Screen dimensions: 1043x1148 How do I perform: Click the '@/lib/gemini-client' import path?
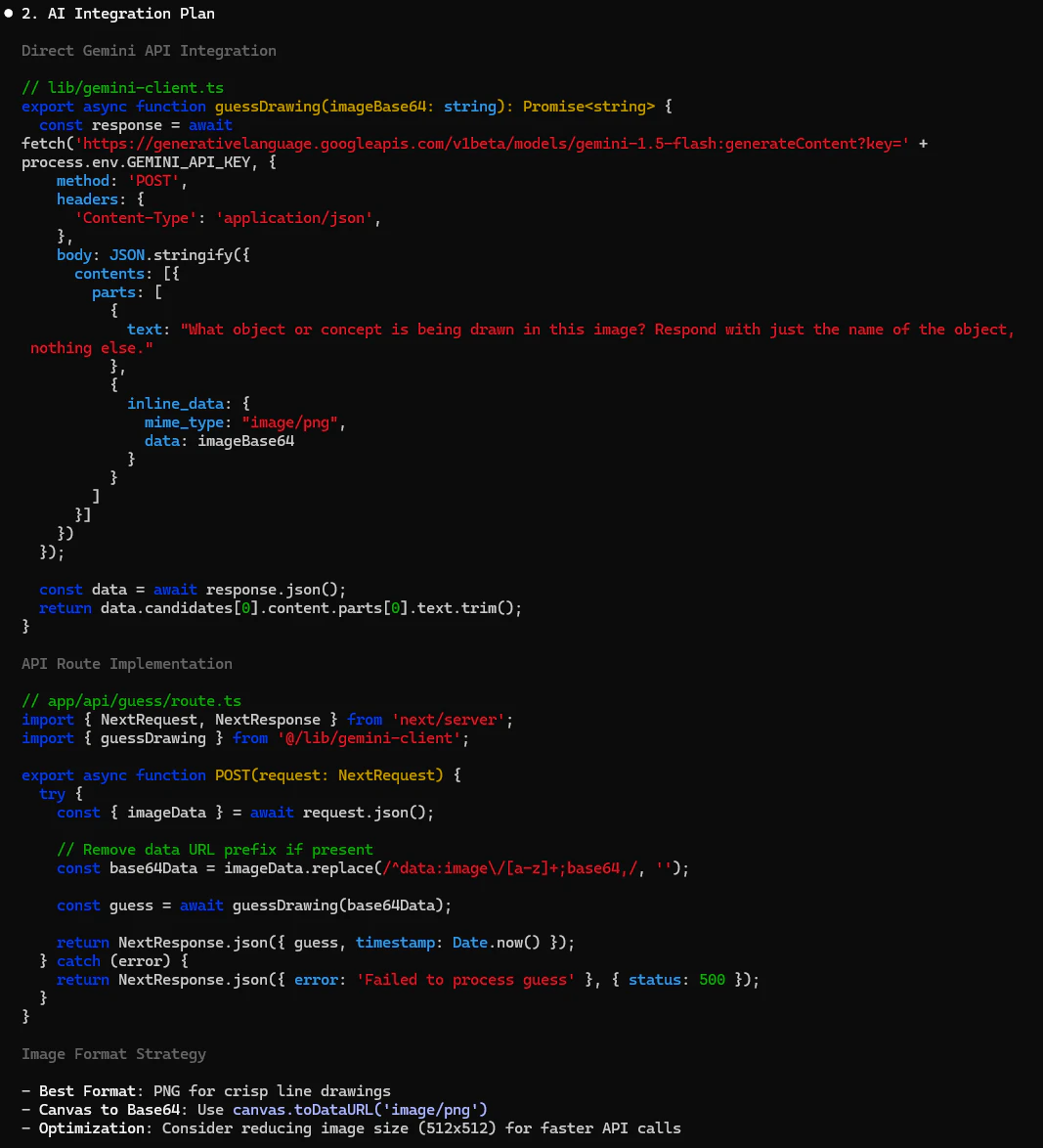[369, 738]
